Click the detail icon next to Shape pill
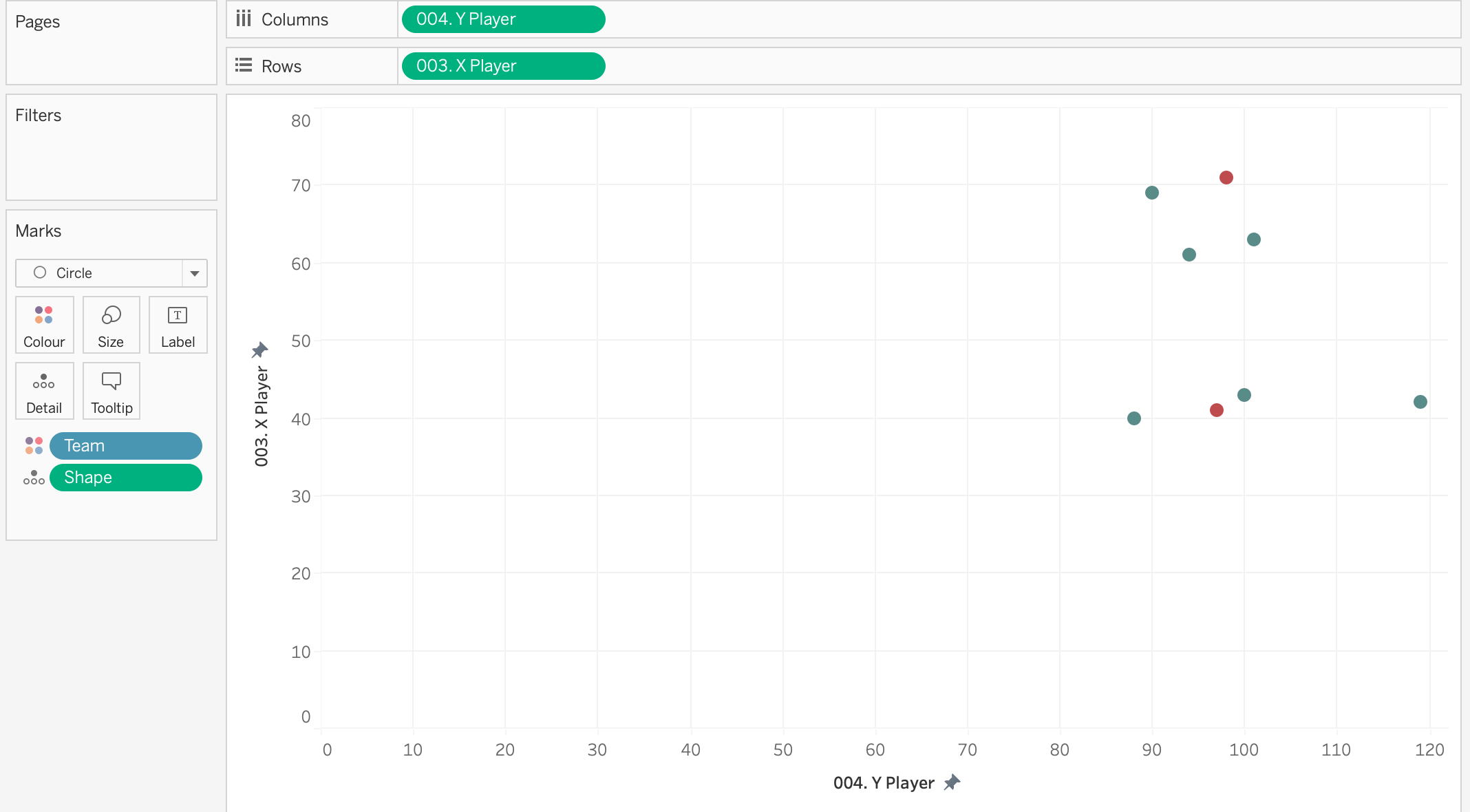 click(x=34, y=478)
